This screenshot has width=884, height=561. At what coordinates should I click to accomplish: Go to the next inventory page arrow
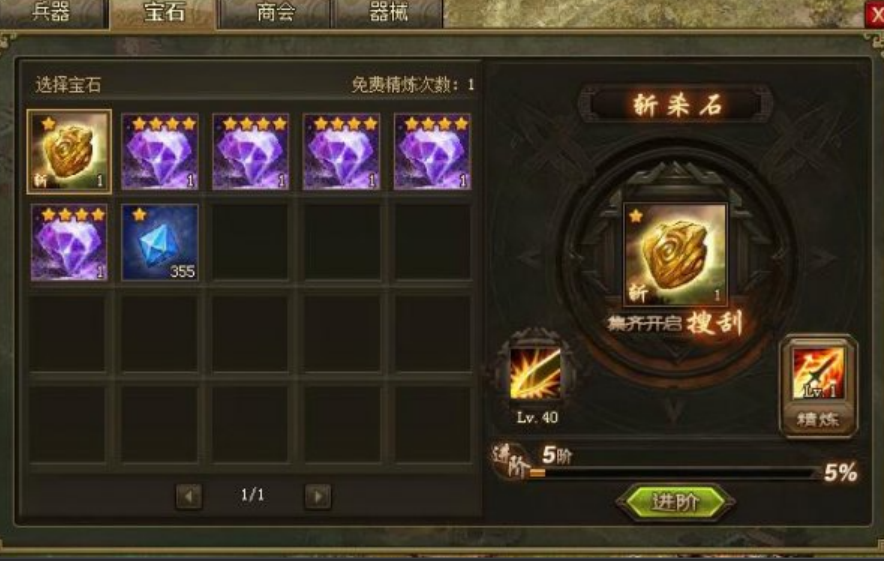pos(317,496)
